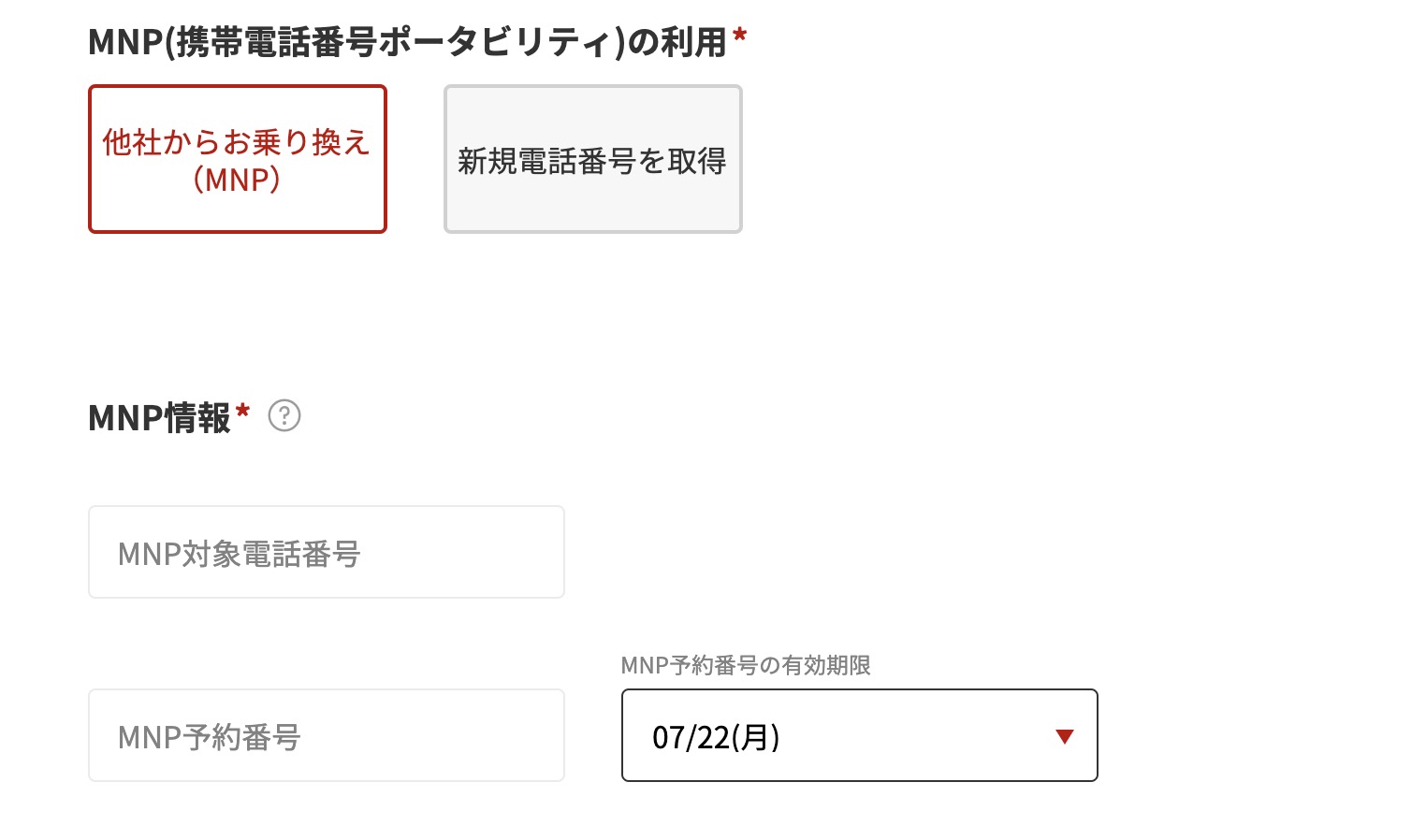Select 新規電話番号を取得 option

[x=592, y=159]
